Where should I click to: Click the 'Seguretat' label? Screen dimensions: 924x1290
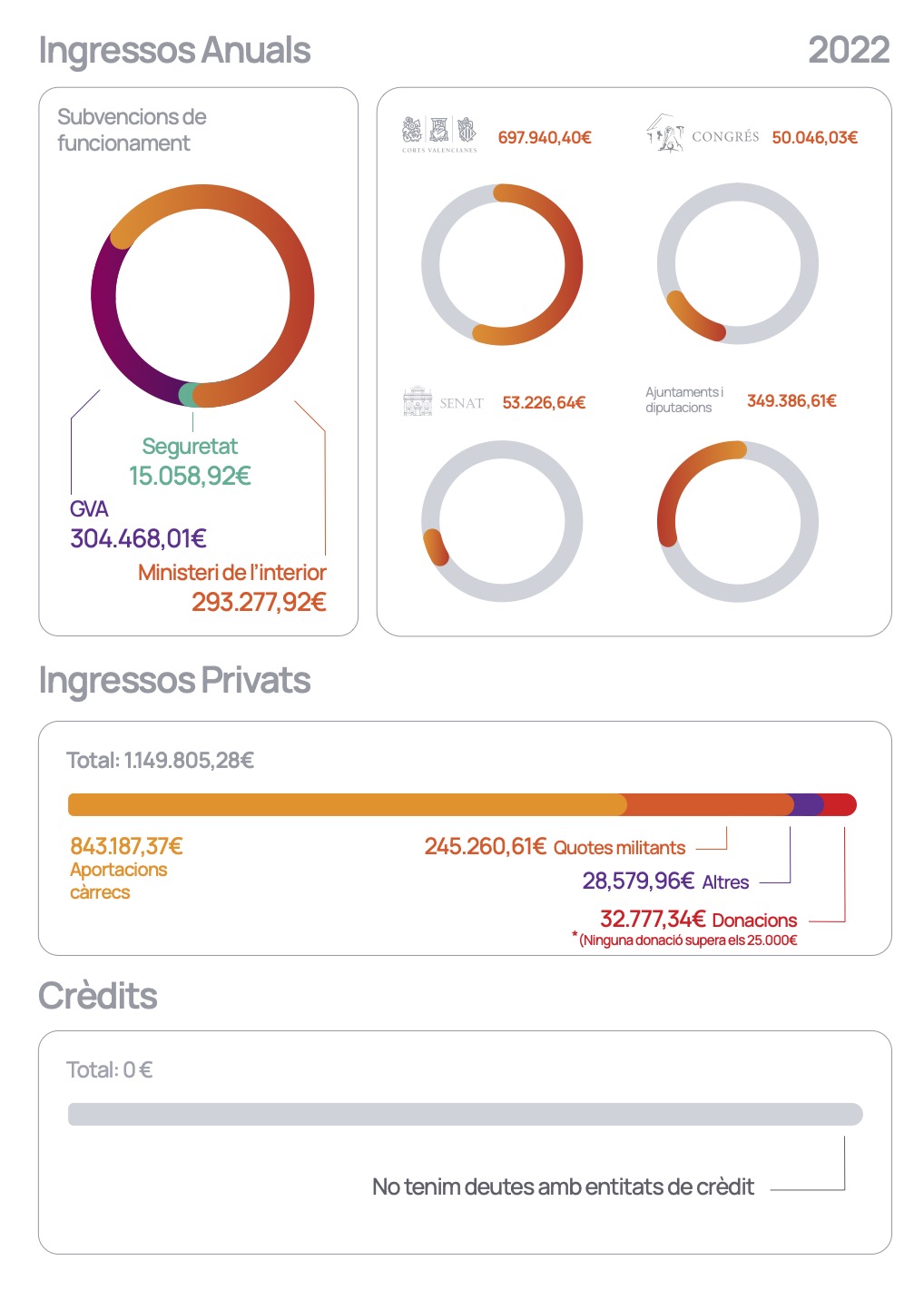(190, 446)
